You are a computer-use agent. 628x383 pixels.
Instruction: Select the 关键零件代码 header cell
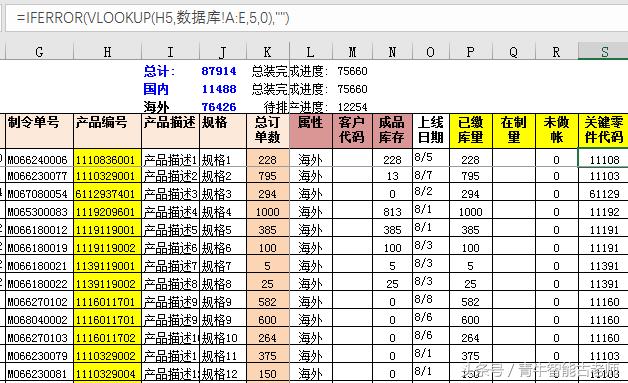[603, 131]
